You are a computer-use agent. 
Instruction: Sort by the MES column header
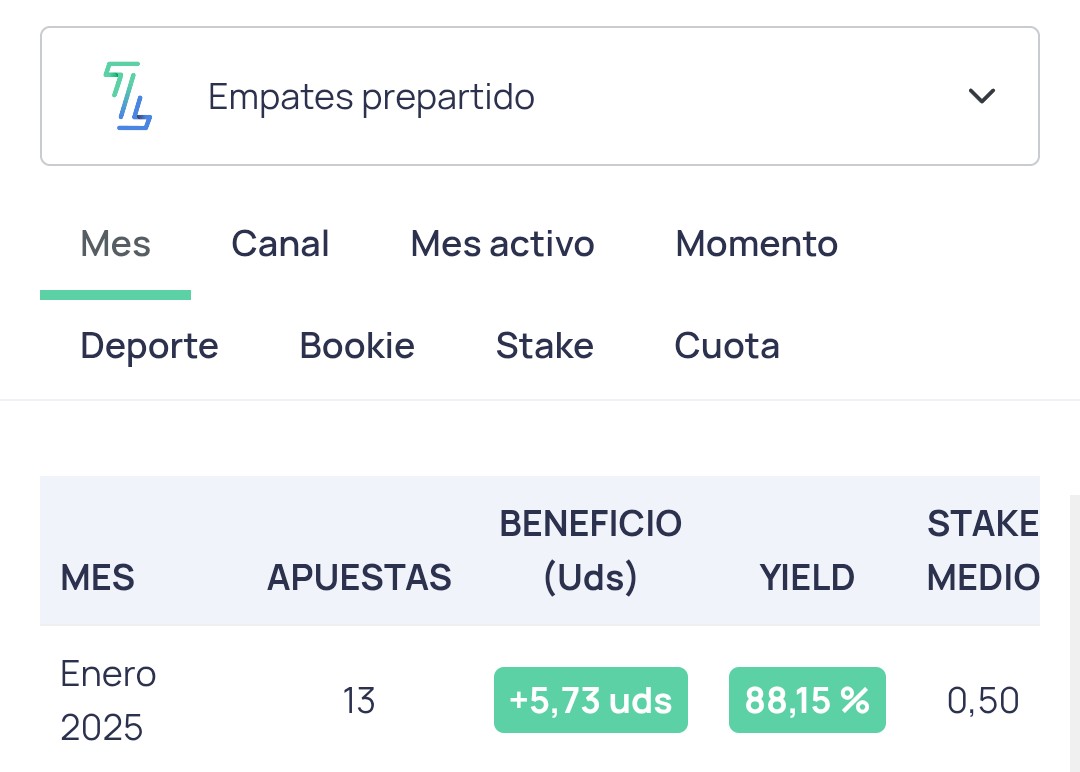tap(97, 577)
